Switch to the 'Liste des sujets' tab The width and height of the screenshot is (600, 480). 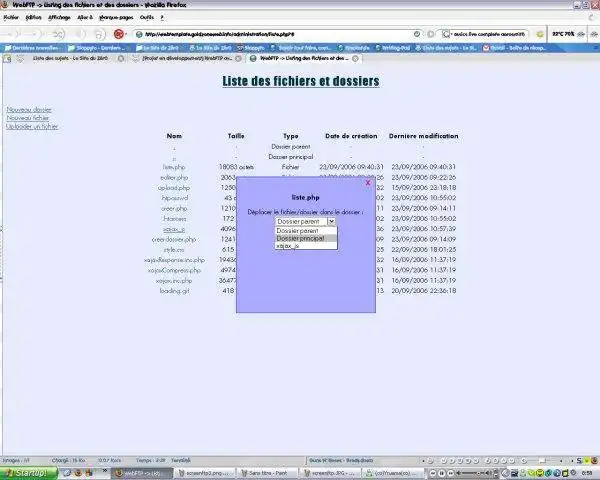click(x=70, y=59)
